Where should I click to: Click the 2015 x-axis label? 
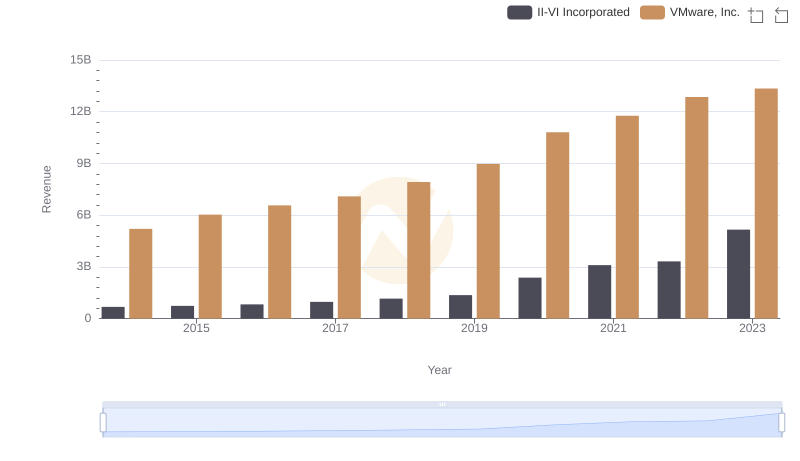tap(196, 328)
